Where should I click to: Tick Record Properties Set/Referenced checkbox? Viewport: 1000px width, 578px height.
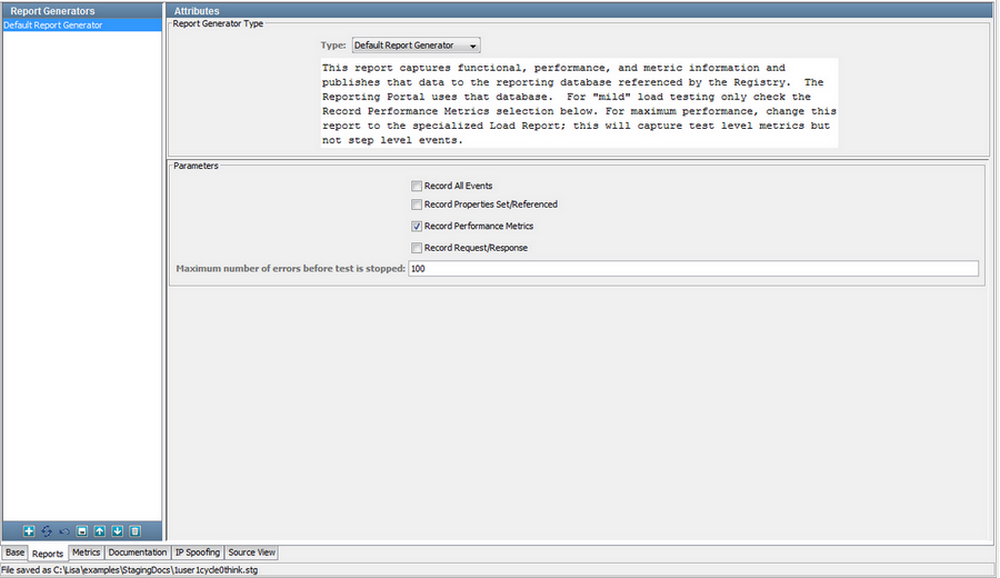pos(416,204)
